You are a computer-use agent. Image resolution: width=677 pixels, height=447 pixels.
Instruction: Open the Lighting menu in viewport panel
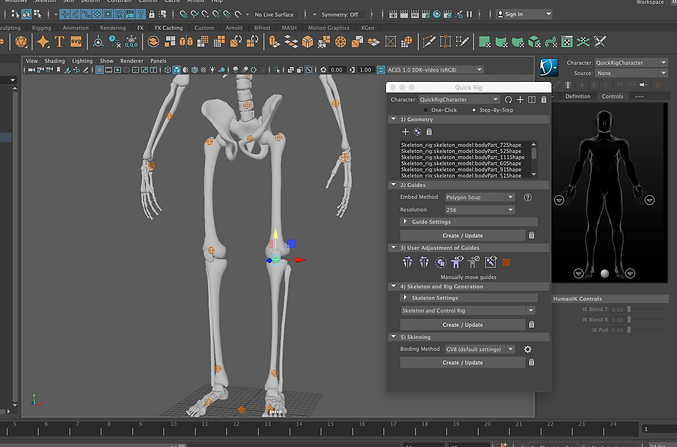[x=82, y=61]
